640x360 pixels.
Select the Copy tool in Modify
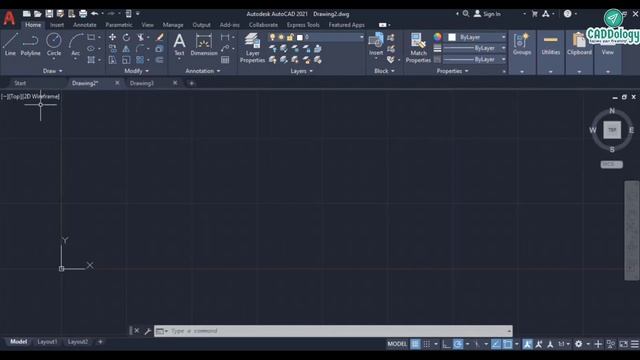(x=112, y=49)
